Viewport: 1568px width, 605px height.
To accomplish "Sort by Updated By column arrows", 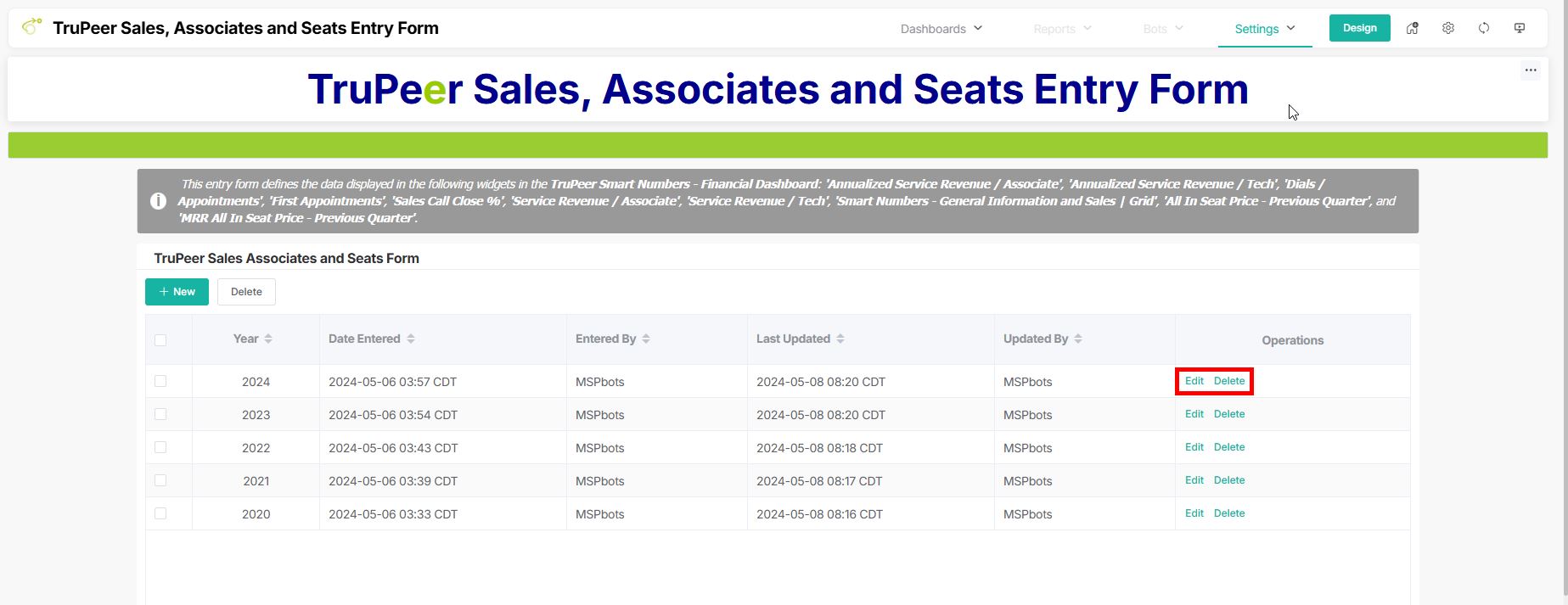I will [1078, 339].
